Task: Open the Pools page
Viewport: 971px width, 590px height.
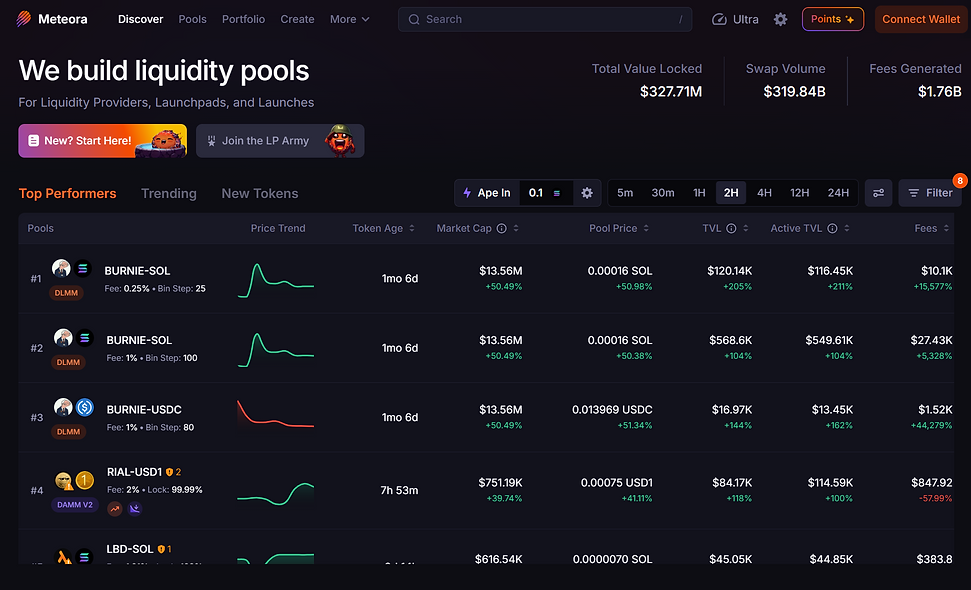Action: [193, 19]
